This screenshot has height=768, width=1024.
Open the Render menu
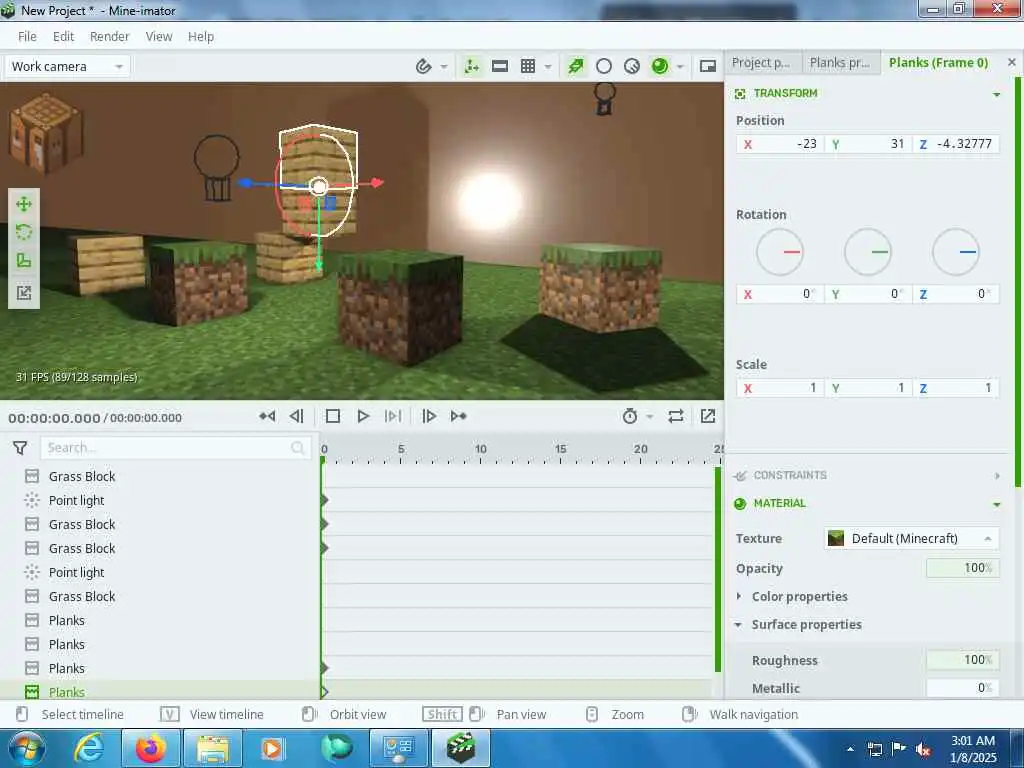click(x=110, y=37)
